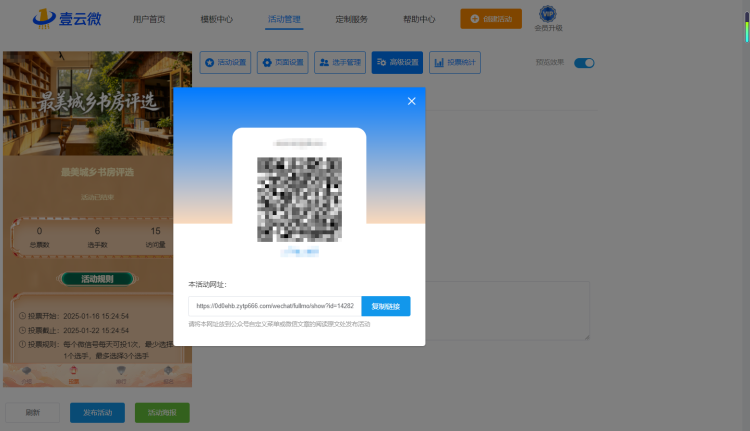
Task: Click the QR code image in dialog
Action: click(299, 199)
